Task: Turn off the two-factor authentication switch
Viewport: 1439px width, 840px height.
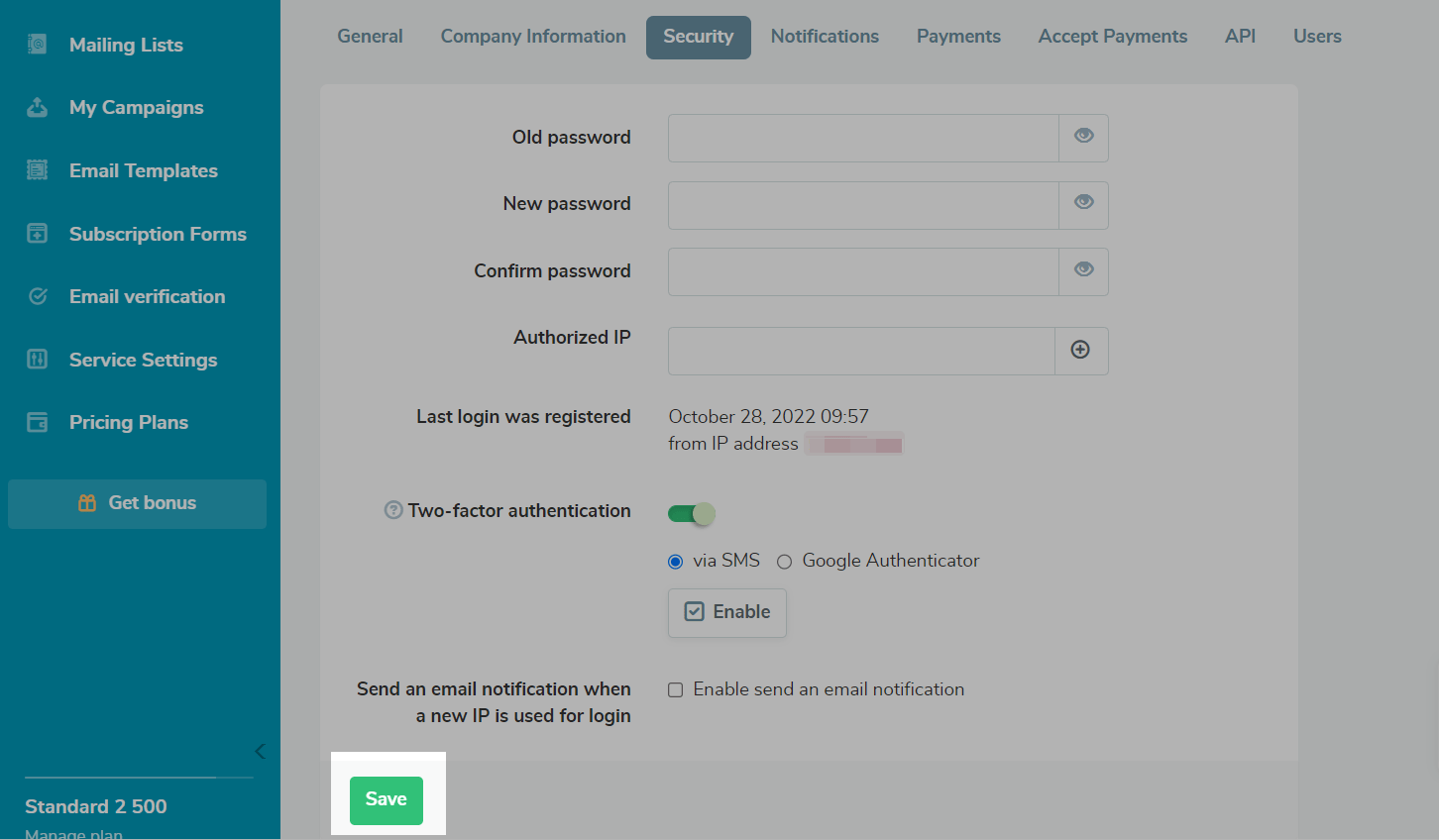Action: [692, 513]
